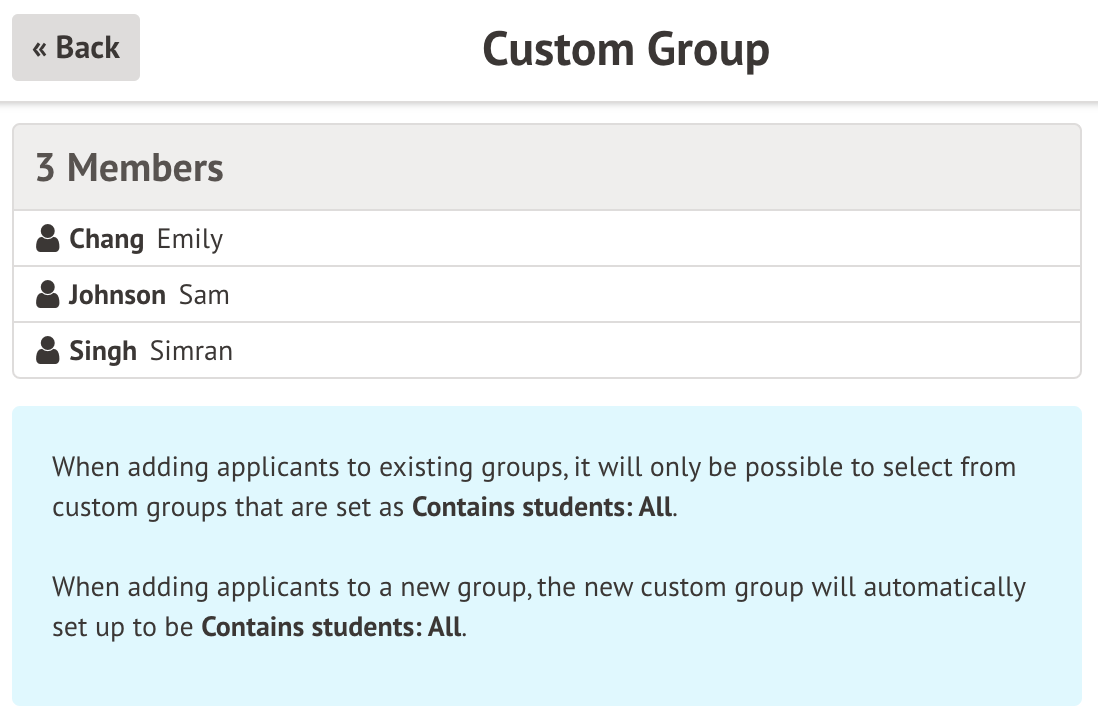Viewport: 1098px width, 714px height.
Task: Click bold "Contains students: All" in first paragraph
Action: [543, 507]
